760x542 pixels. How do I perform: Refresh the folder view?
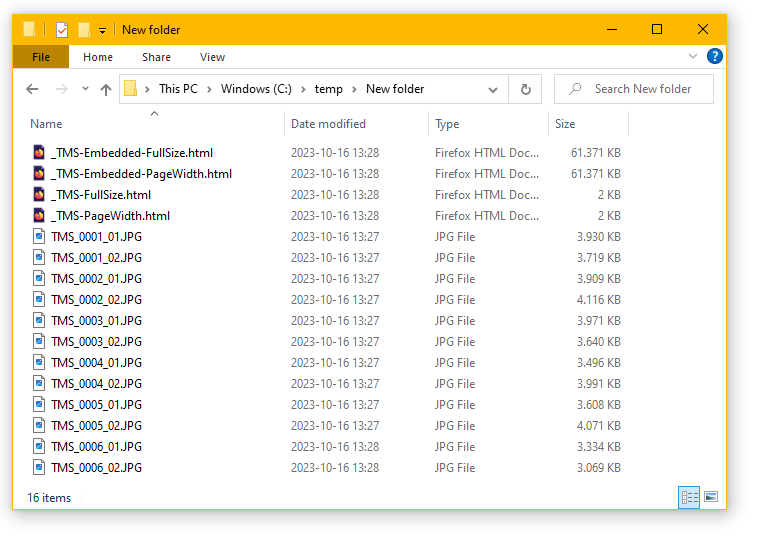(x=525, y=90)
